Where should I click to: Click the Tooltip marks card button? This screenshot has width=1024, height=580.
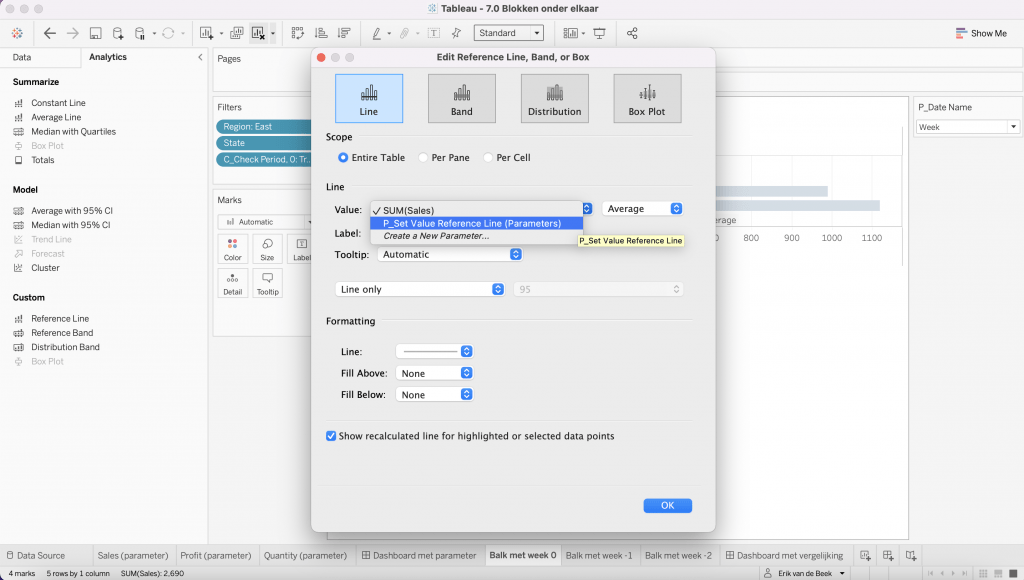267,283
